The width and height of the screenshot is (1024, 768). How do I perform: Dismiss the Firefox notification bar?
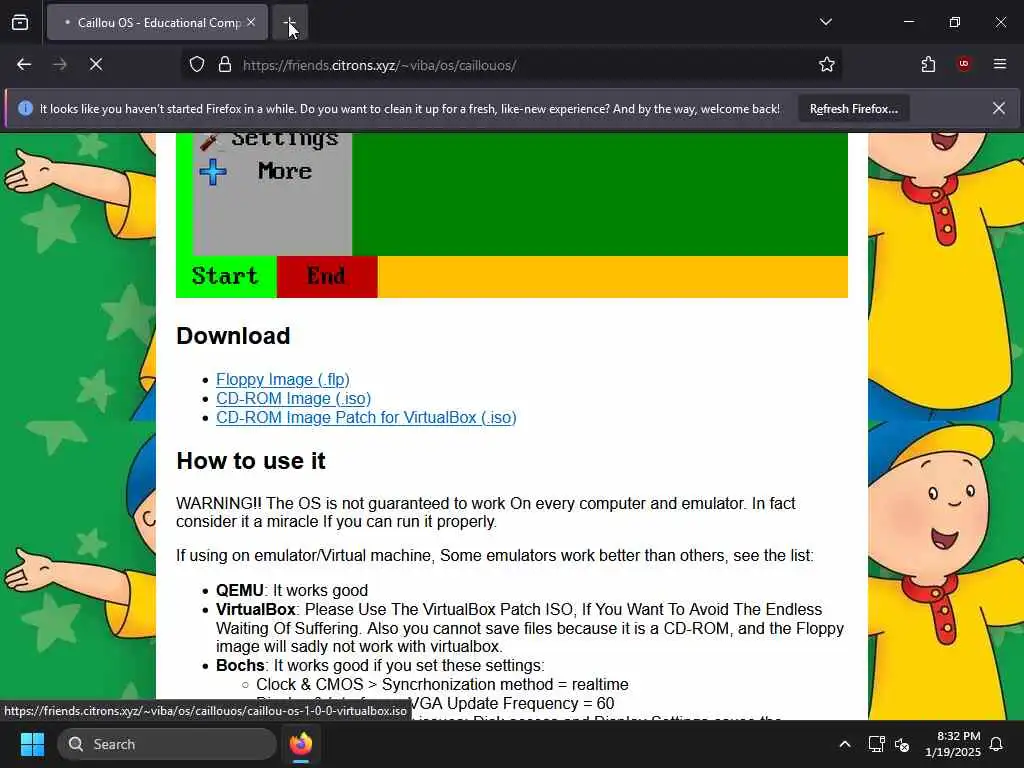tap(999, 108)
